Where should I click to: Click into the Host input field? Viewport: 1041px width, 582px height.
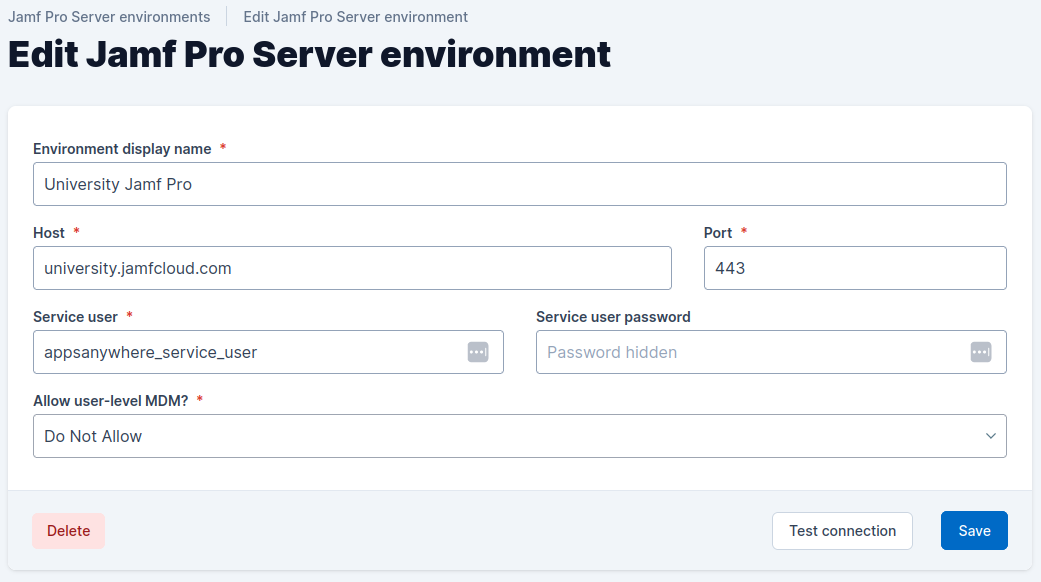coord(352,268)
